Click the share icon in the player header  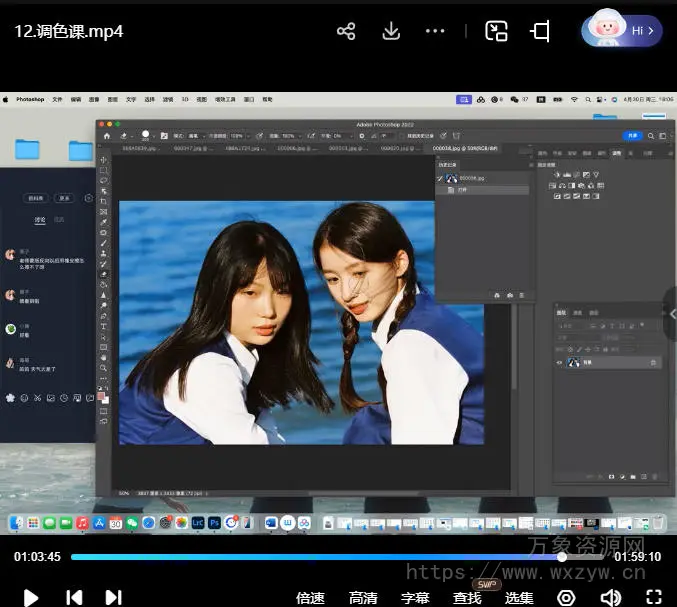click(346, 31)
